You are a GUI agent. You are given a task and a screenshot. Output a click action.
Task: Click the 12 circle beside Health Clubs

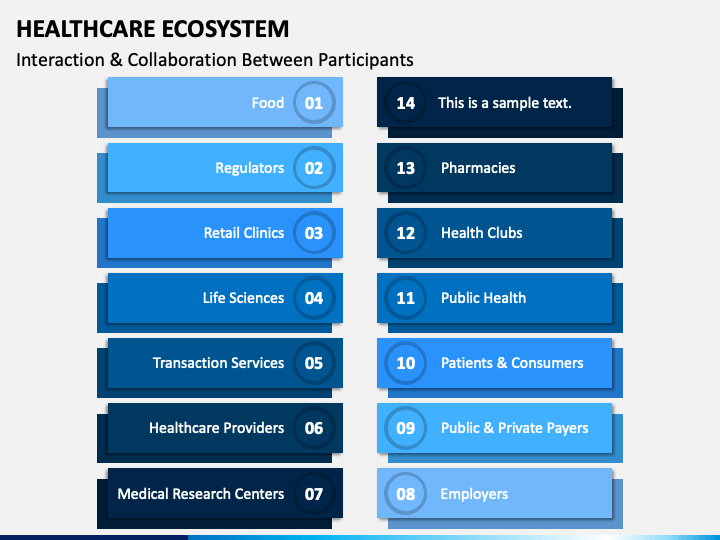coord(405,233)
